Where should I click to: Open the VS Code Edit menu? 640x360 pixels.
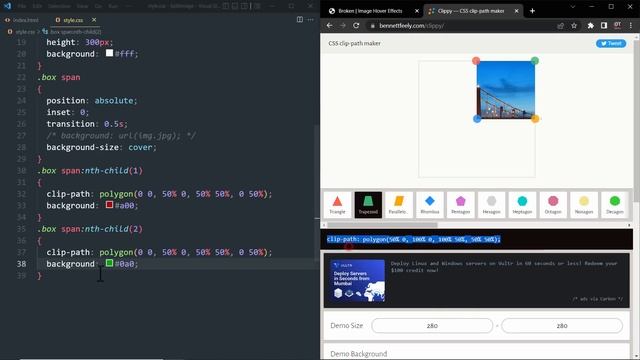37,6
